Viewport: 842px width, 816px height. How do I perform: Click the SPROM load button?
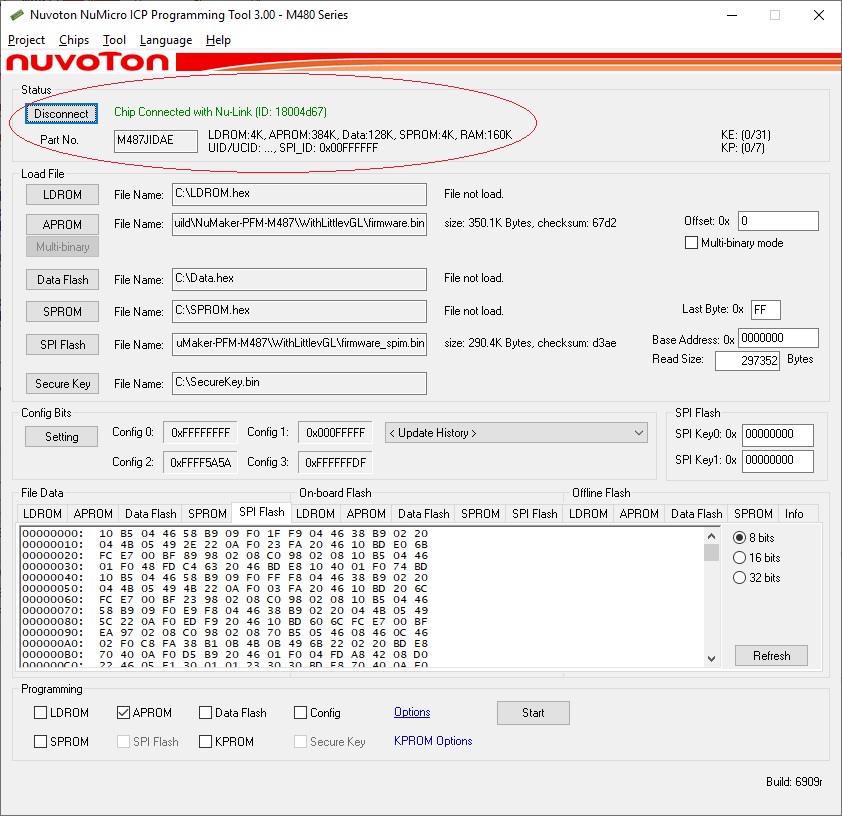(x=62, y=312)
